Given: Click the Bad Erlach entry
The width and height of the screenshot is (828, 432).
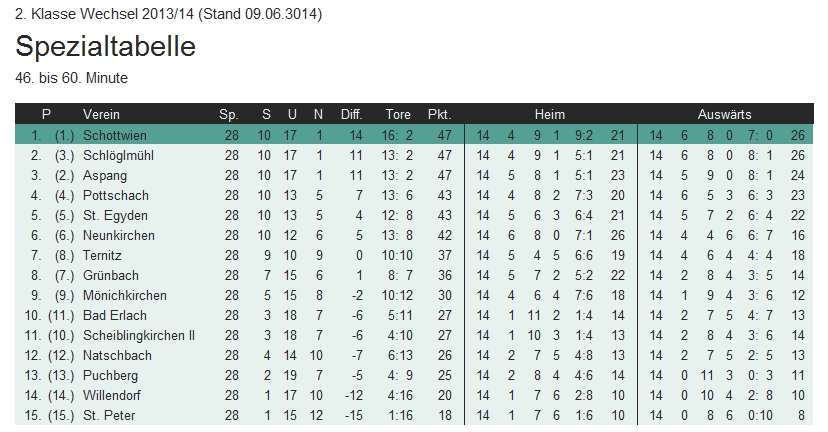Looking at the screenshot, I should pyautogui.click(x=115, y=315).
